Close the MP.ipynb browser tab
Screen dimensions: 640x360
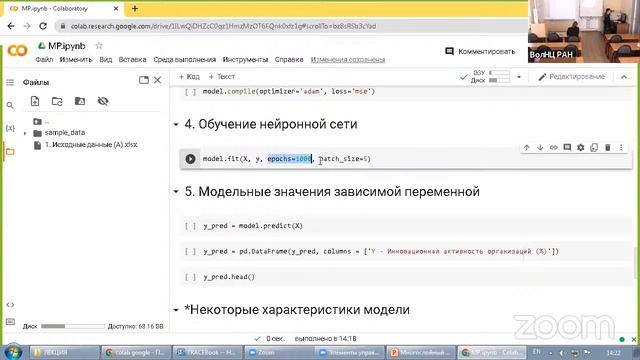tap(116, 8)
